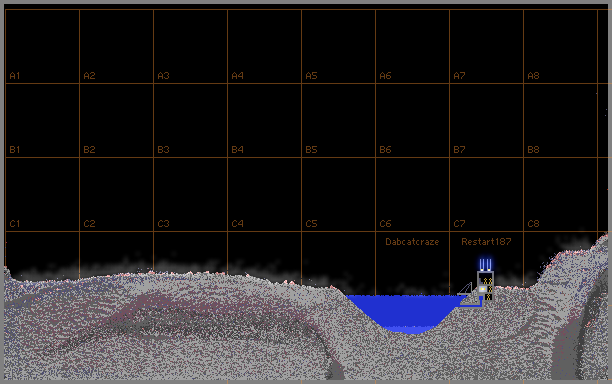Image resolution: width=612 pixels, height=384 pixels.
Task: Click the Dabcatcraze player label
Action: [x=412, y=242]
